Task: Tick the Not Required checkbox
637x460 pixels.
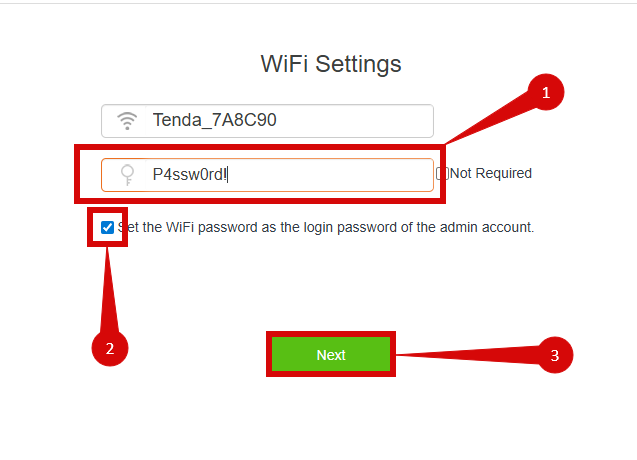Action: 442,174
